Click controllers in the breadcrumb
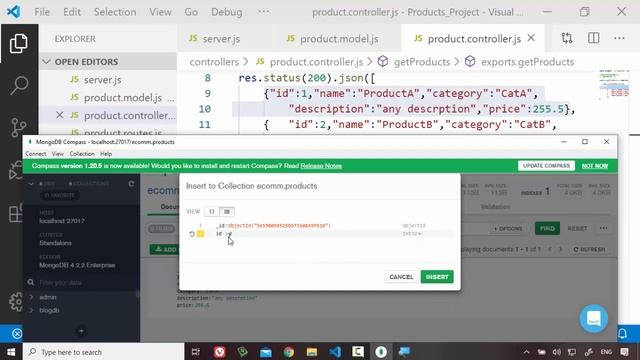This screenshot has width=640, height=360. pyautogui.click(x=214, y=62)
